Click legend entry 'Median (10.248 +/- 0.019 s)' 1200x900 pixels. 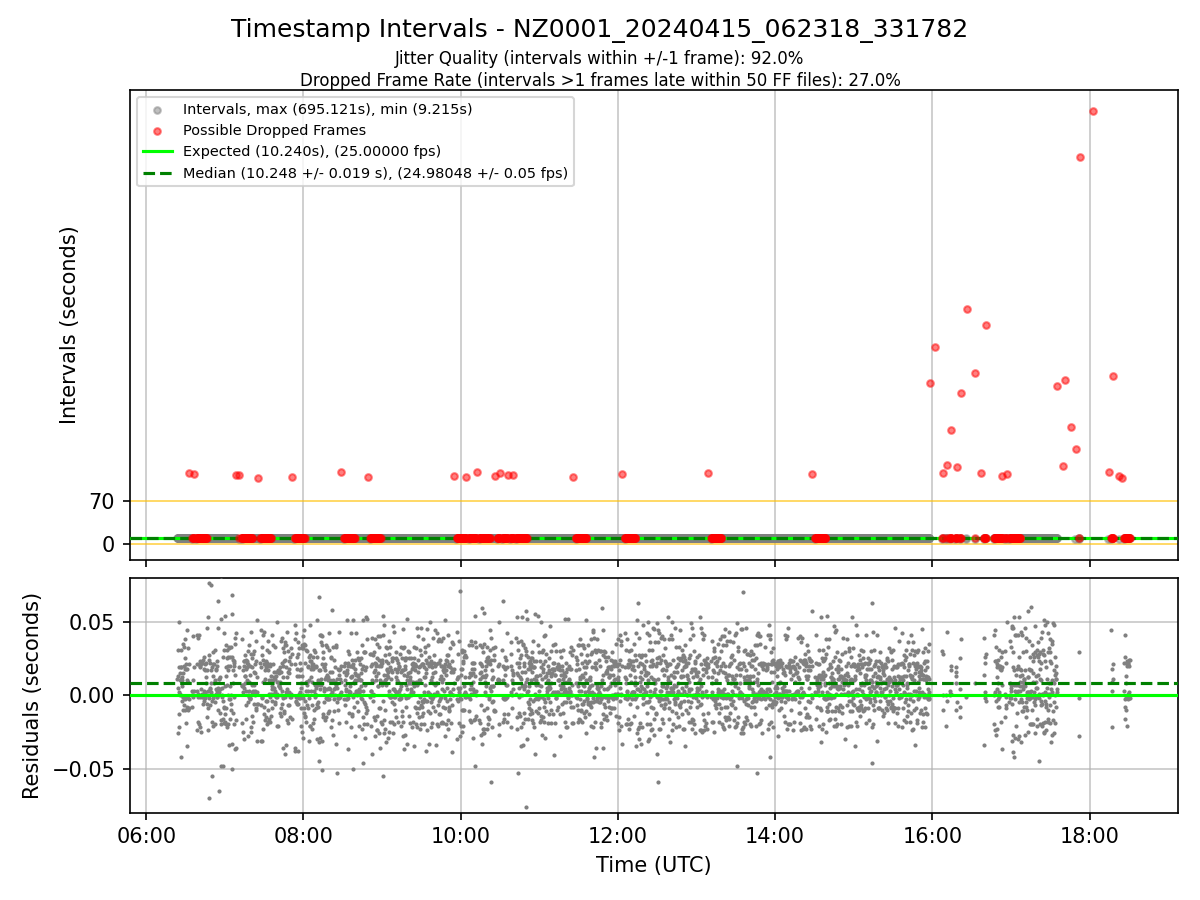pos(375,173)
